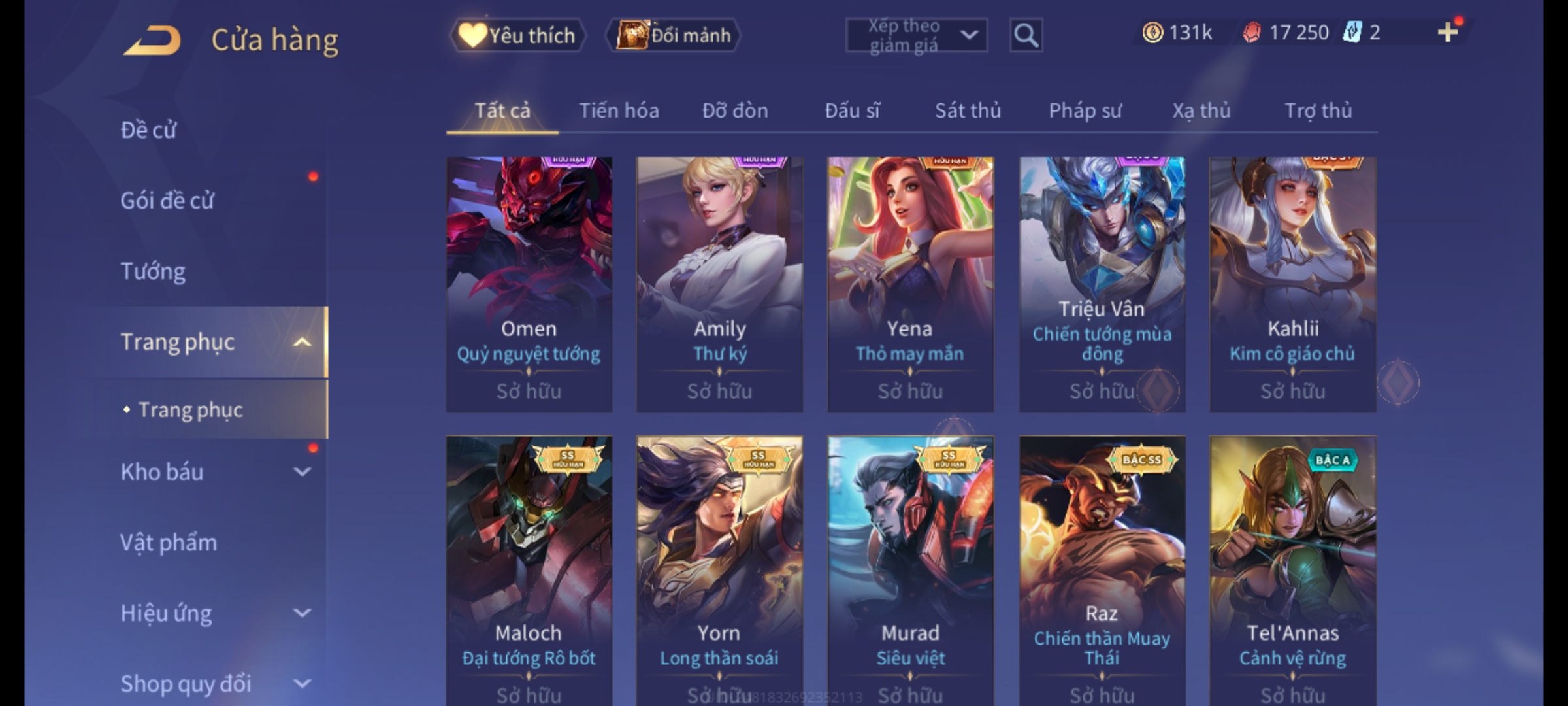Switch to the Tiến hóa tab
Image resolution: width=1568 pixels, height=706 pixels.
coord(619,110)
